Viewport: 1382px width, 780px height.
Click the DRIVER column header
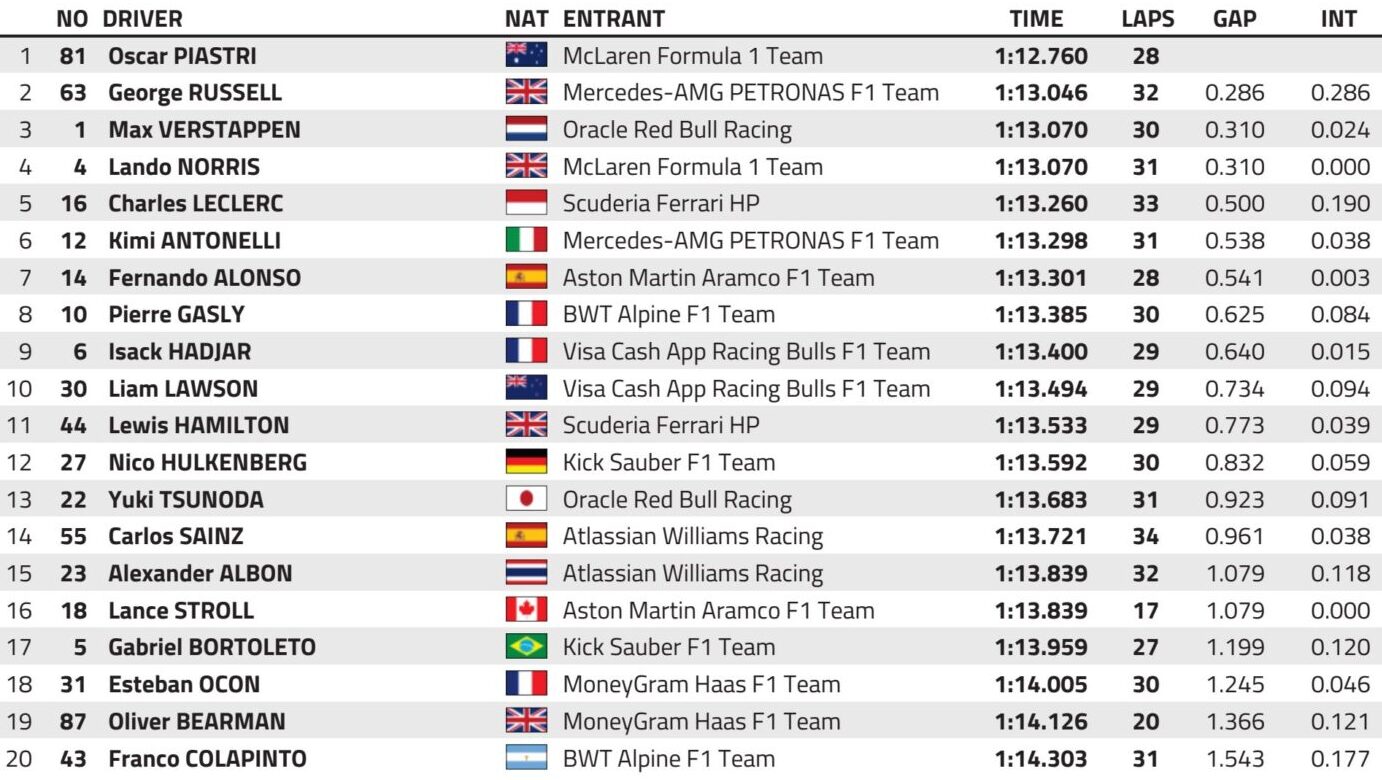click(142, 18)
